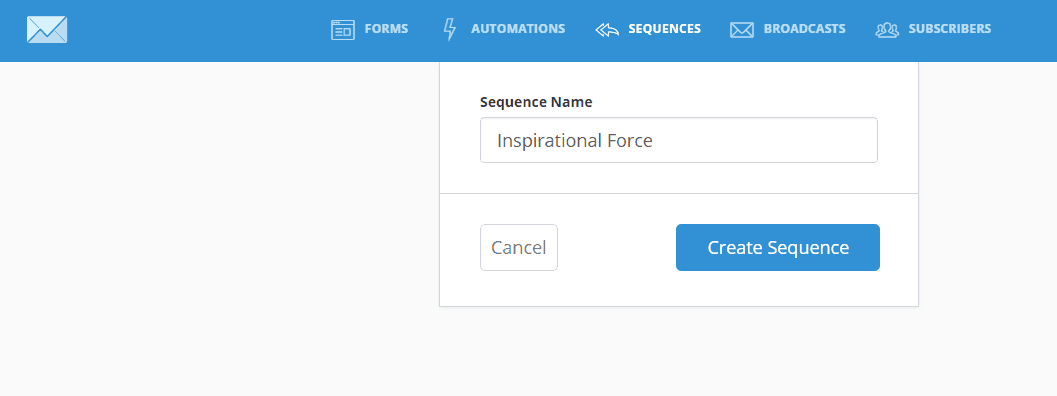Click the word Force in the name field
Screen dimensions: 1057x396
[x=632, y=140]
